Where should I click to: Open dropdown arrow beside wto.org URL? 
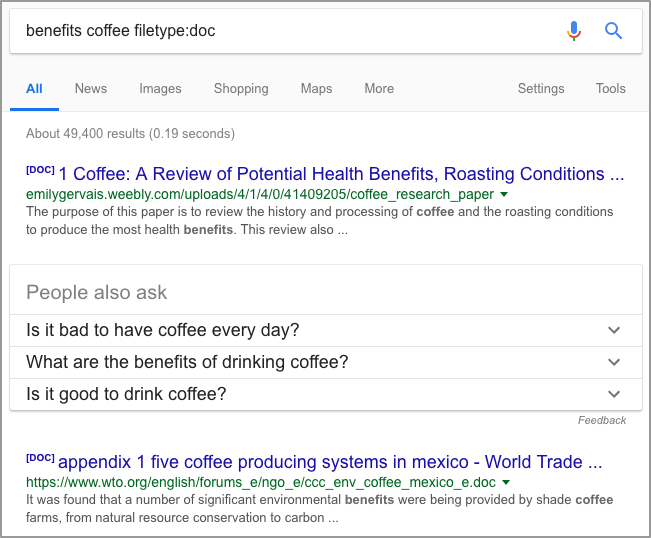click(x=506, y=482)
